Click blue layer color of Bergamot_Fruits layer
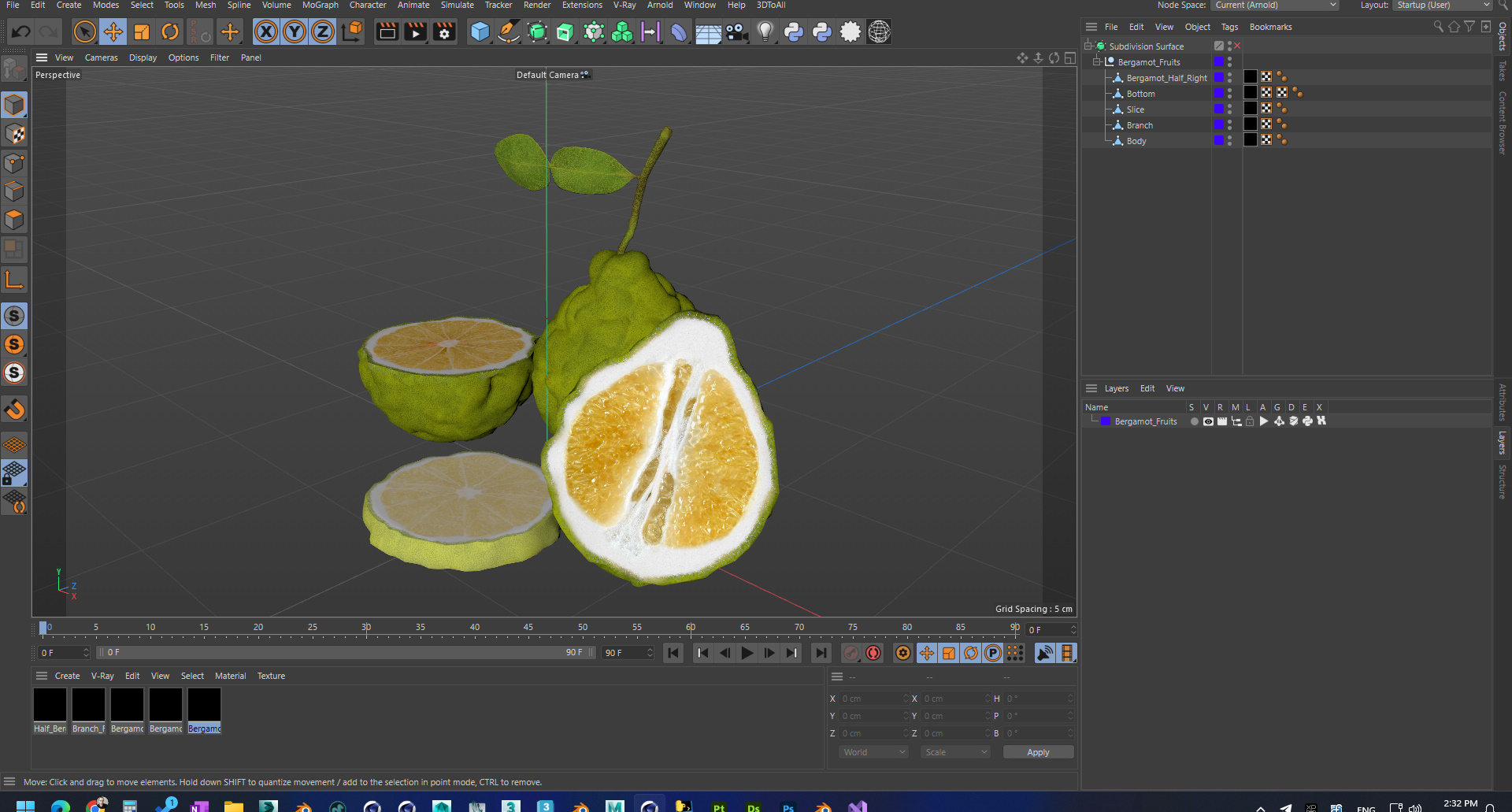The width and height of the screenshot is (1512, 812). tap(1106, 421)
